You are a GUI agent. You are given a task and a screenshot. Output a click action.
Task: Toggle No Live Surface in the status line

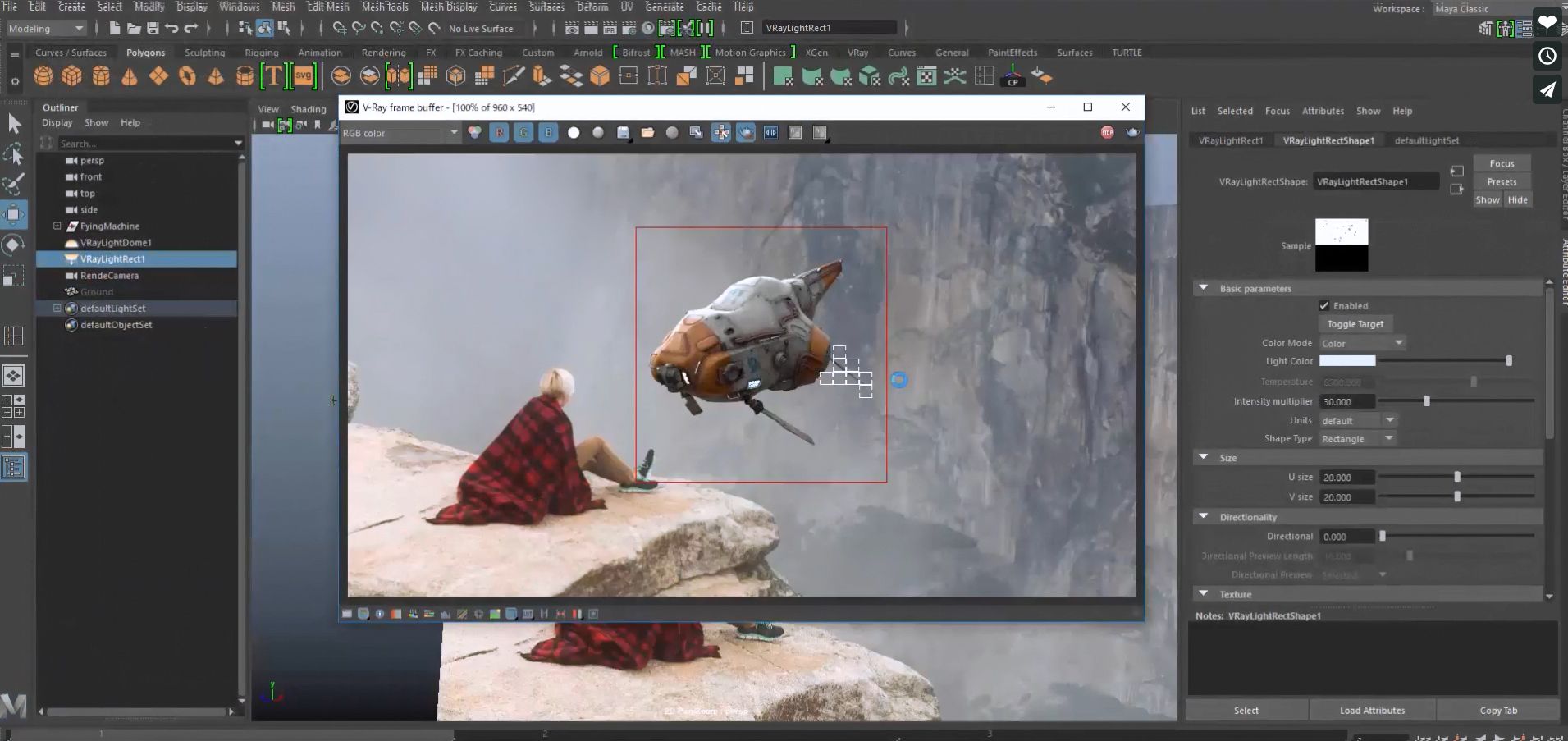pos(481,28)
